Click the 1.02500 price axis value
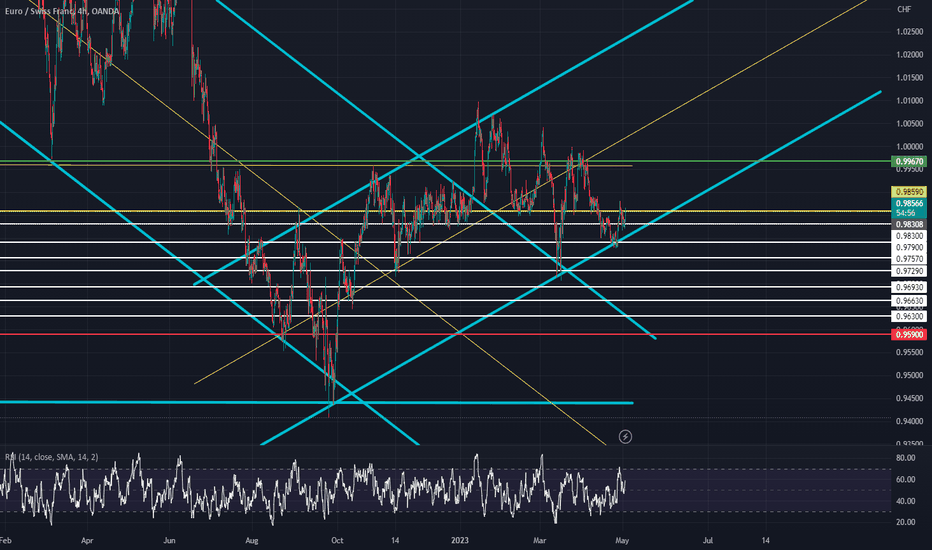This screenshot has width=932, height=550. [x=909, y=32]
